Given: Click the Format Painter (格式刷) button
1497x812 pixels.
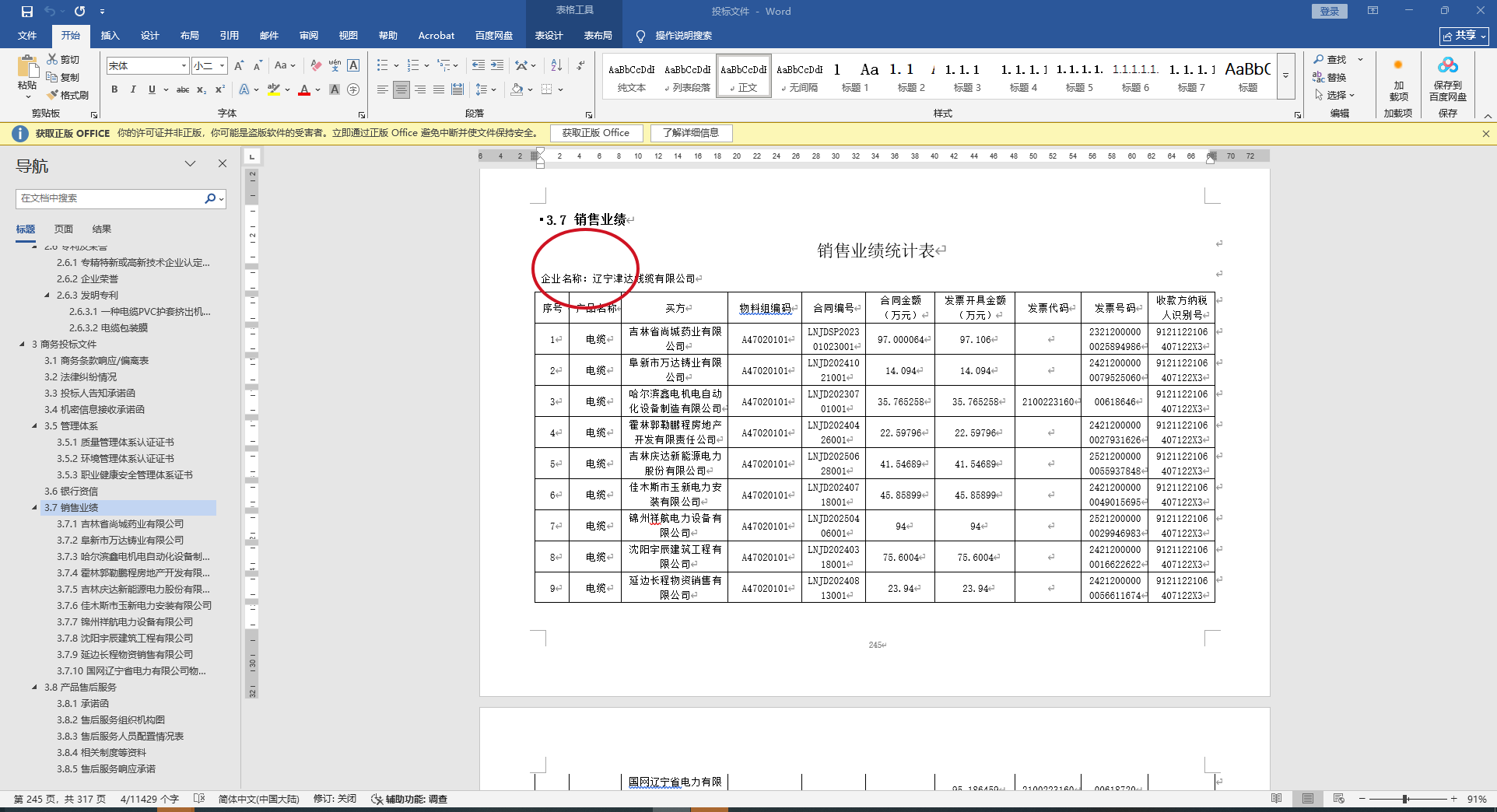Looking at the screenshot, I should 68,95.
